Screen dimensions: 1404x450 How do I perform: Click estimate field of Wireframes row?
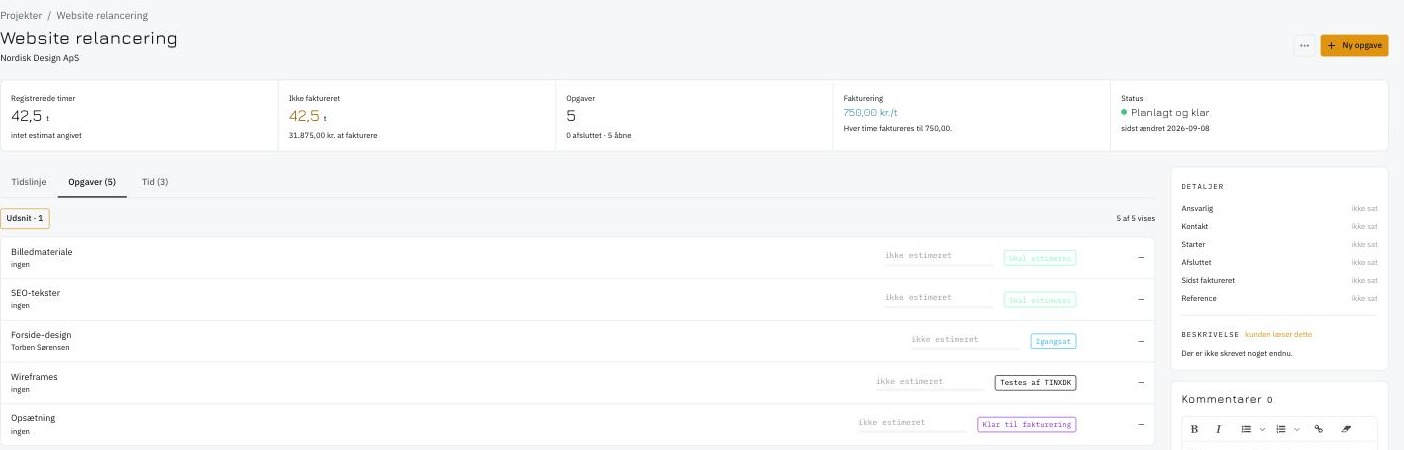tap(929, 382)
